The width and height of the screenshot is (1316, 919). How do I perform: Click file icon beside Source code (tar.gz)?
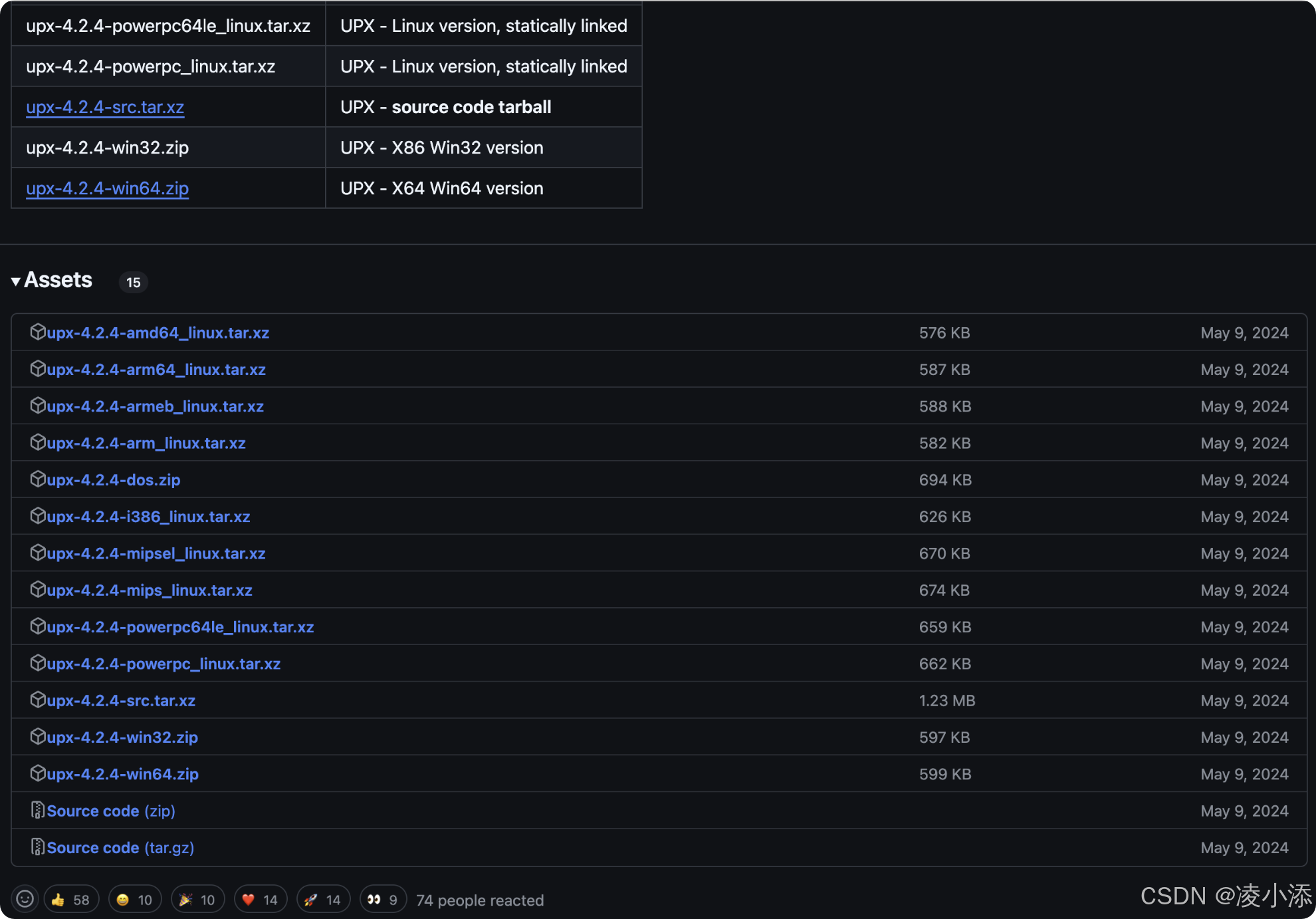(37, 847)
